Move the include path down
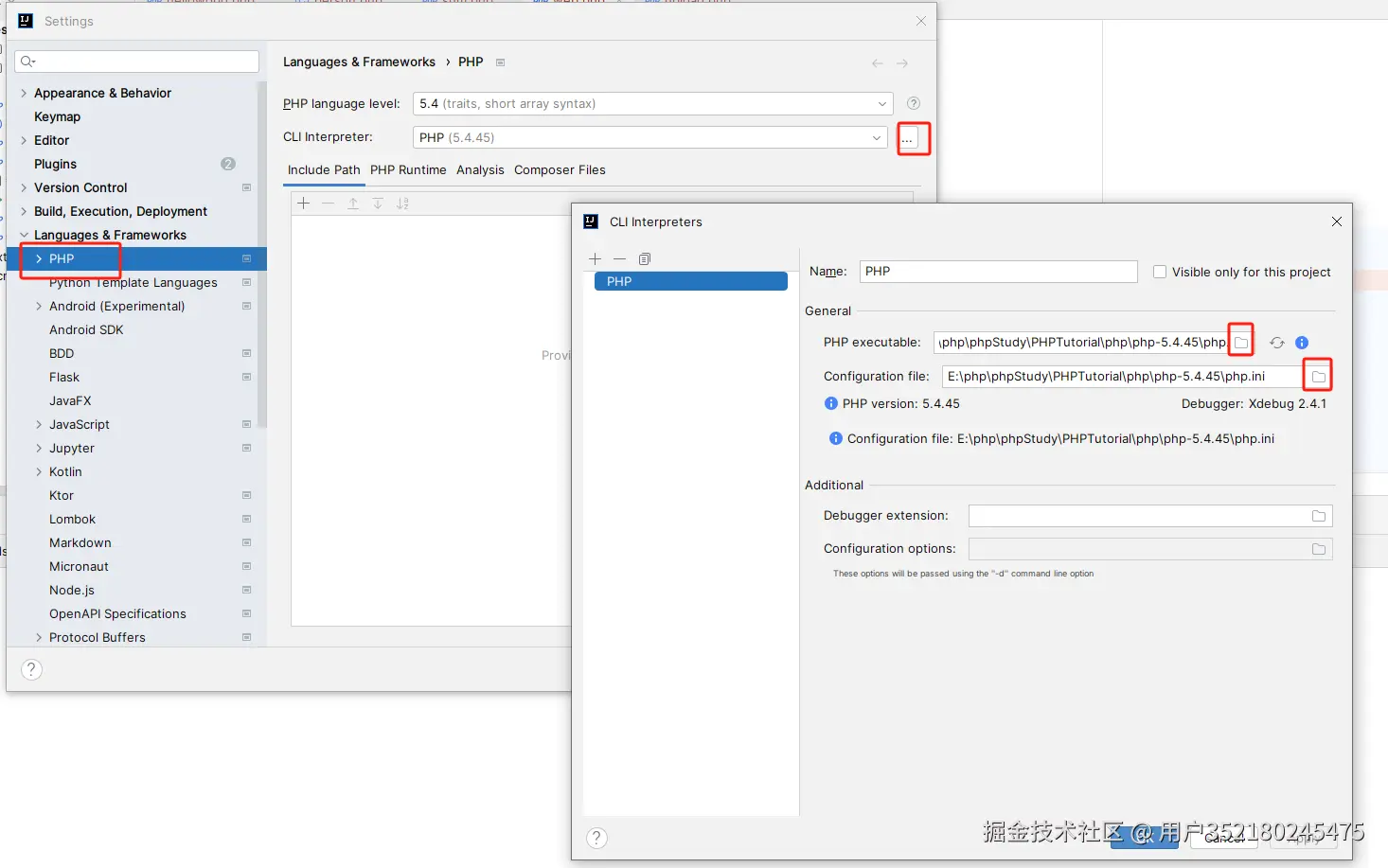Viewport: 1388px width, 868px height. pyautogui.click(x=378, y=203)
